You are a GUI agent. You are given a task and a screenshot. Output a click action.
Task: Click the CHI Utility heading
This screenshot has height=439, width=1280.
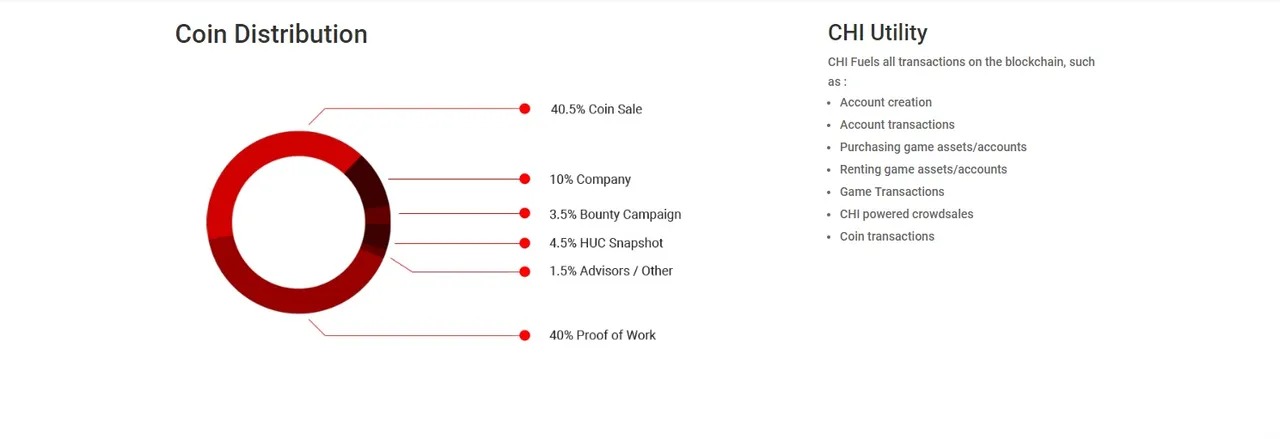[x=878, y=33]
